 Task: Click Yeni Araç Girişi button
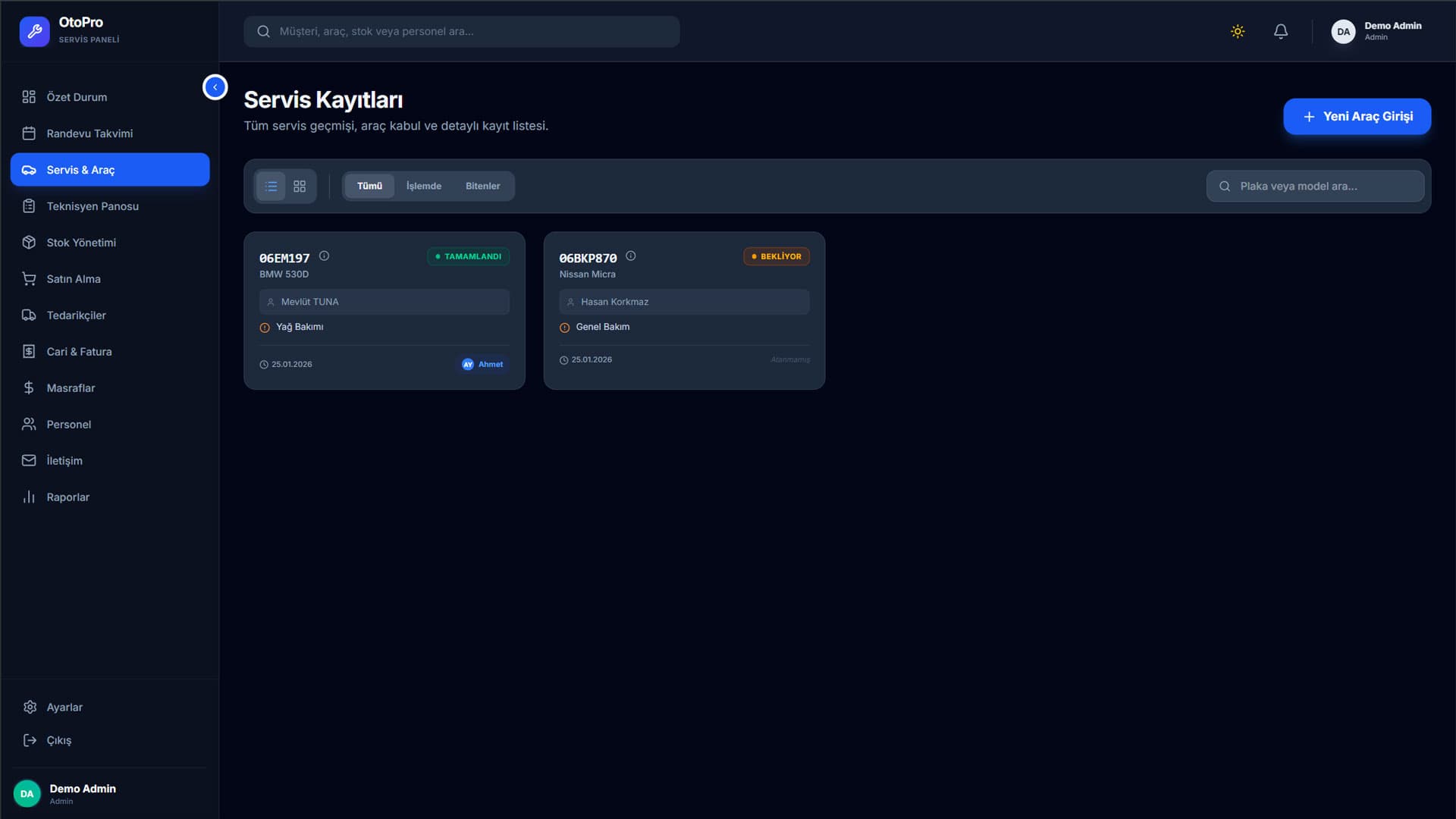pos(1357,116)
